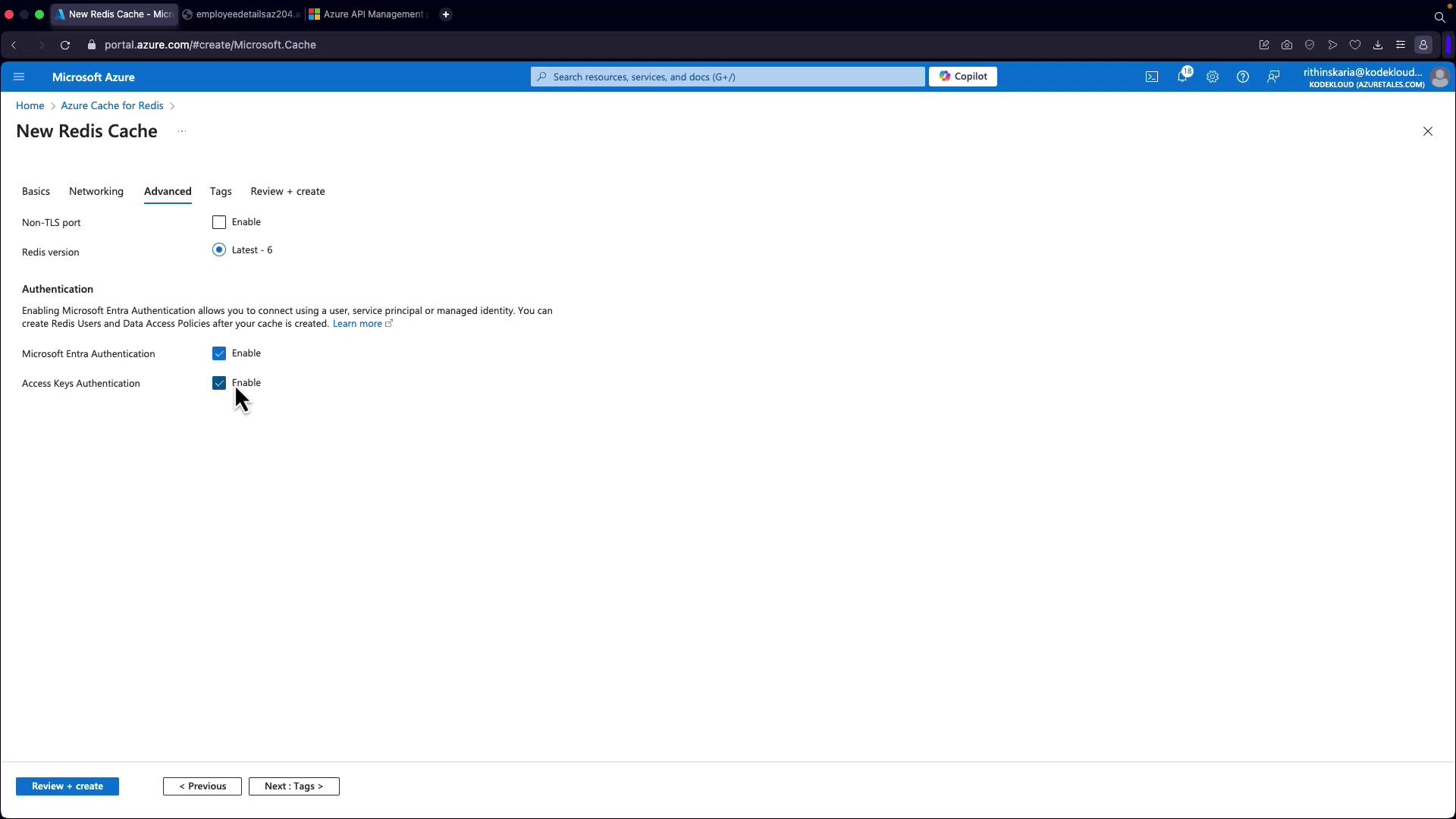Screen dimensions: 1456x819
Task: Open the notifications bell icon
Action: (x=1182, y=77)
